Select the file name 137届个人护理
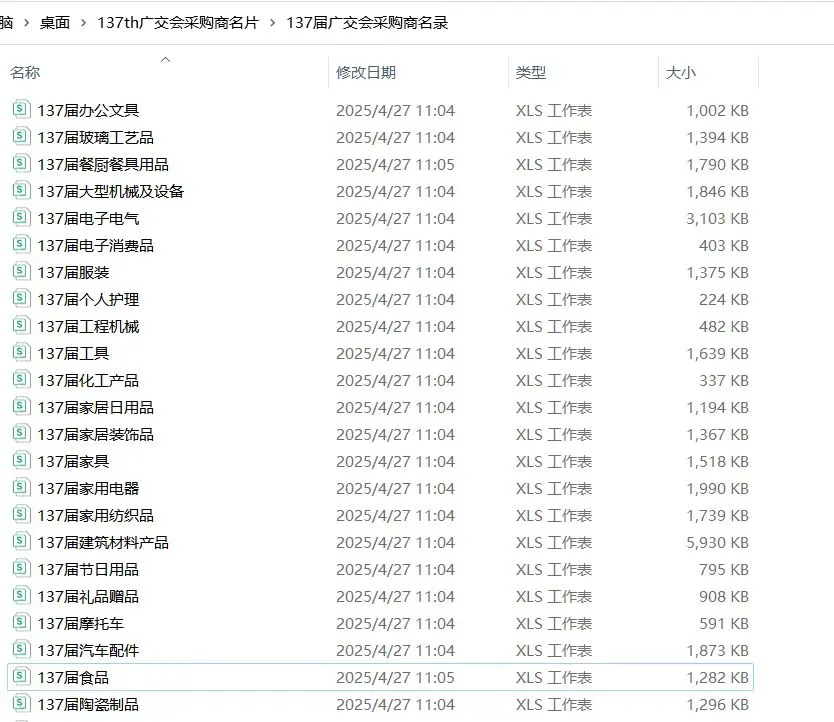This screenshot has height=722, width=834. coord(88,300)
